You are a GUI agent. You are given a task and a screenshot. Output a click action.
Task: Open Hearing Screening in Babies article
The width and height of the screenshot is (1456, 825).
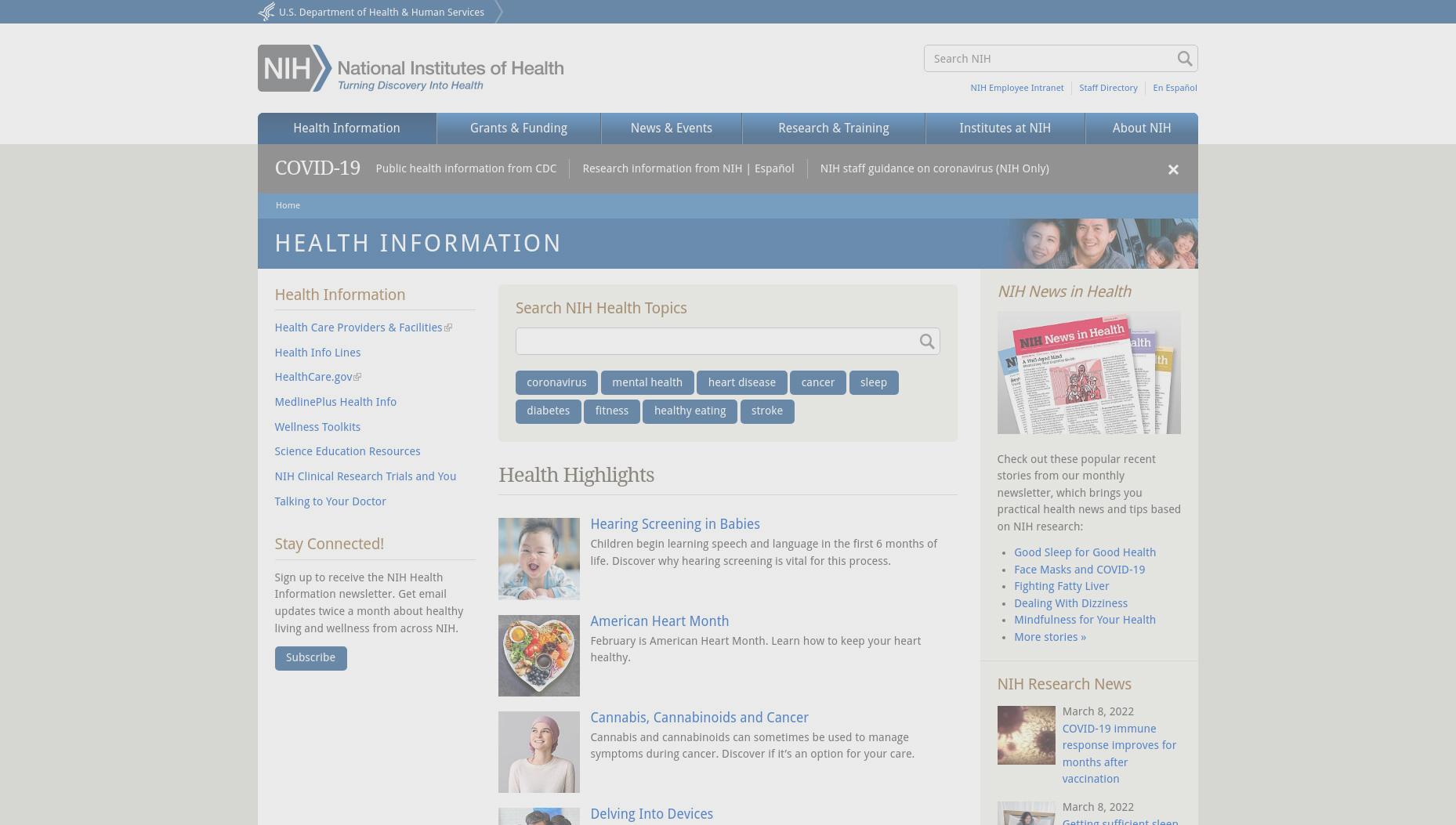pos(675,524)
